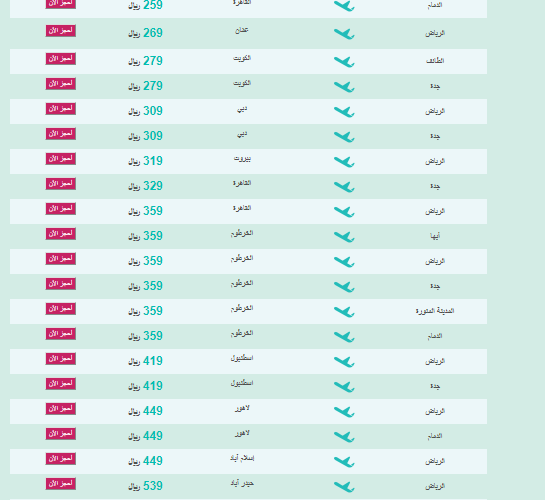Click the plane icon on Dammam to Lahore row
The width and height of the screenshot is (556, 500).
[x=344, y=437]
